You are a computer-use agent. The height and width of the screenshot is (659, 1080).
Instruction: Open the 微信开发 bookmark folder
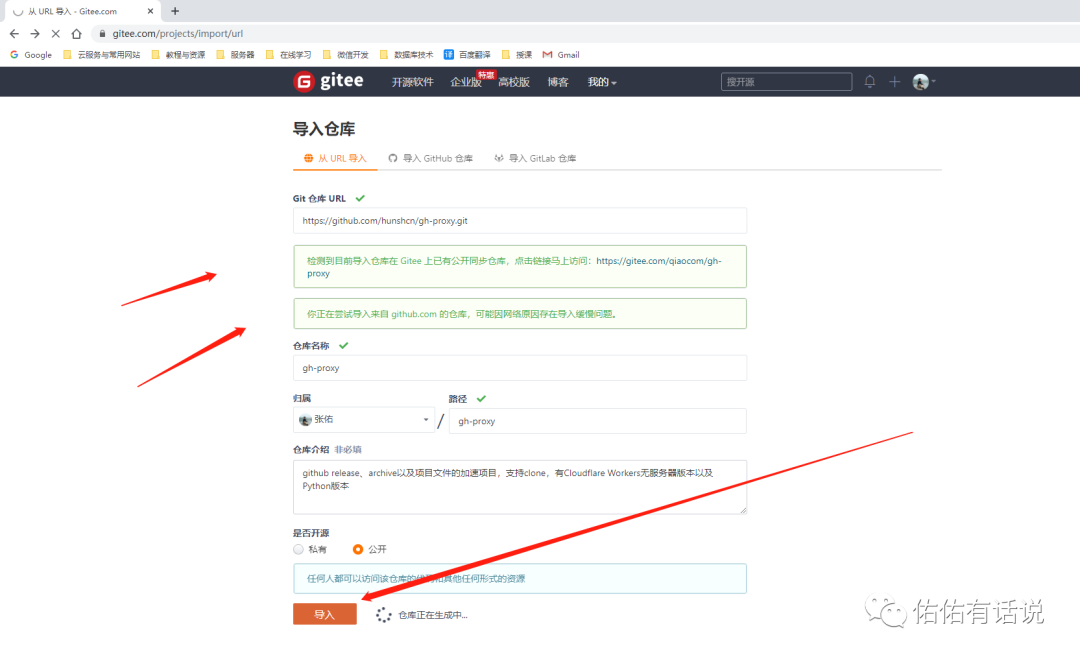pyautogui.click(x=346, y=54)
